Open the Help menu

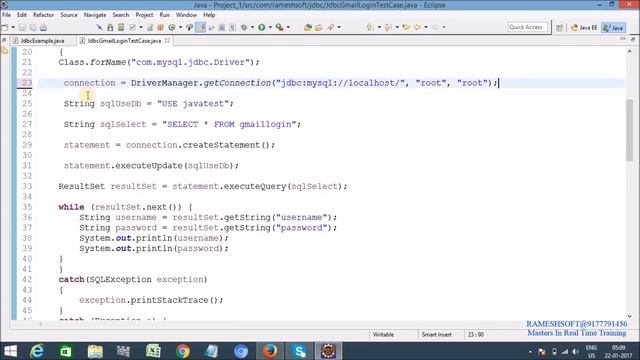pos(209,15)
